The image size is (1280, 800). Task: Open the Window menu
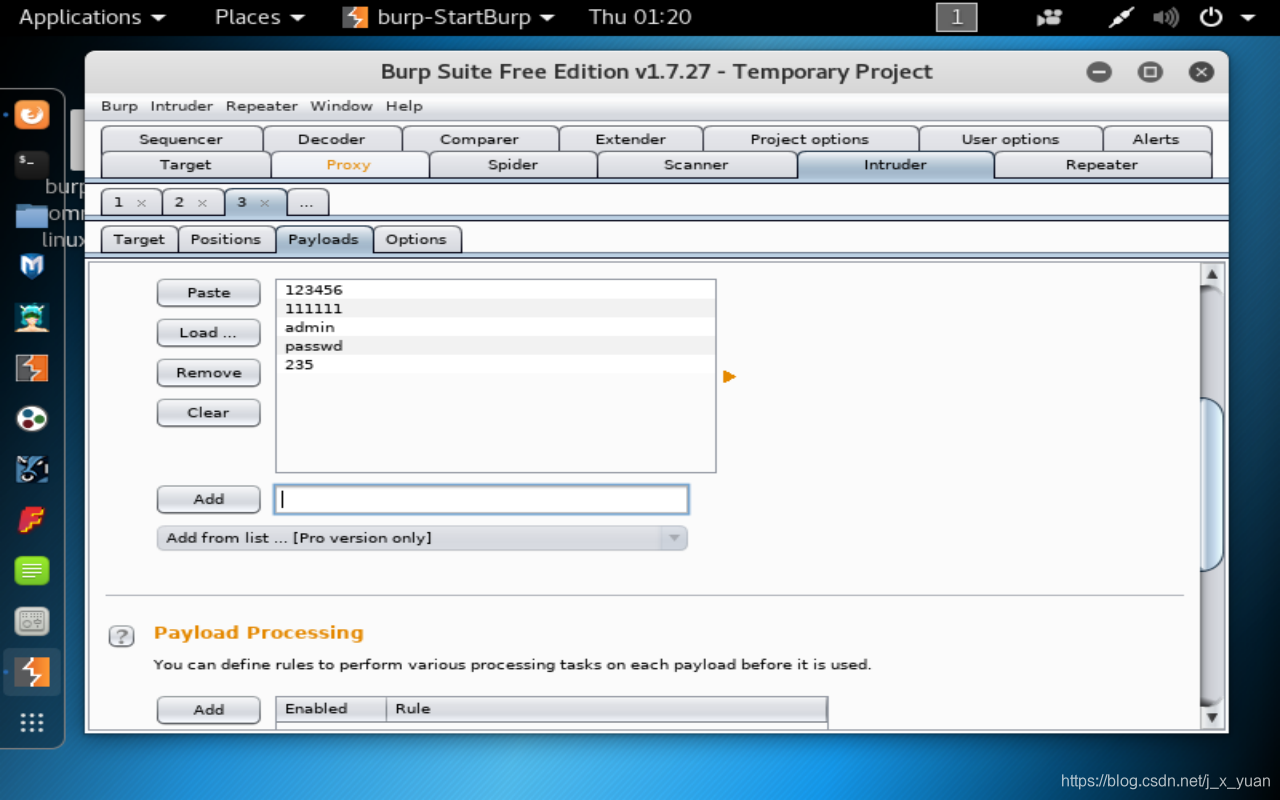pos(341,106)
